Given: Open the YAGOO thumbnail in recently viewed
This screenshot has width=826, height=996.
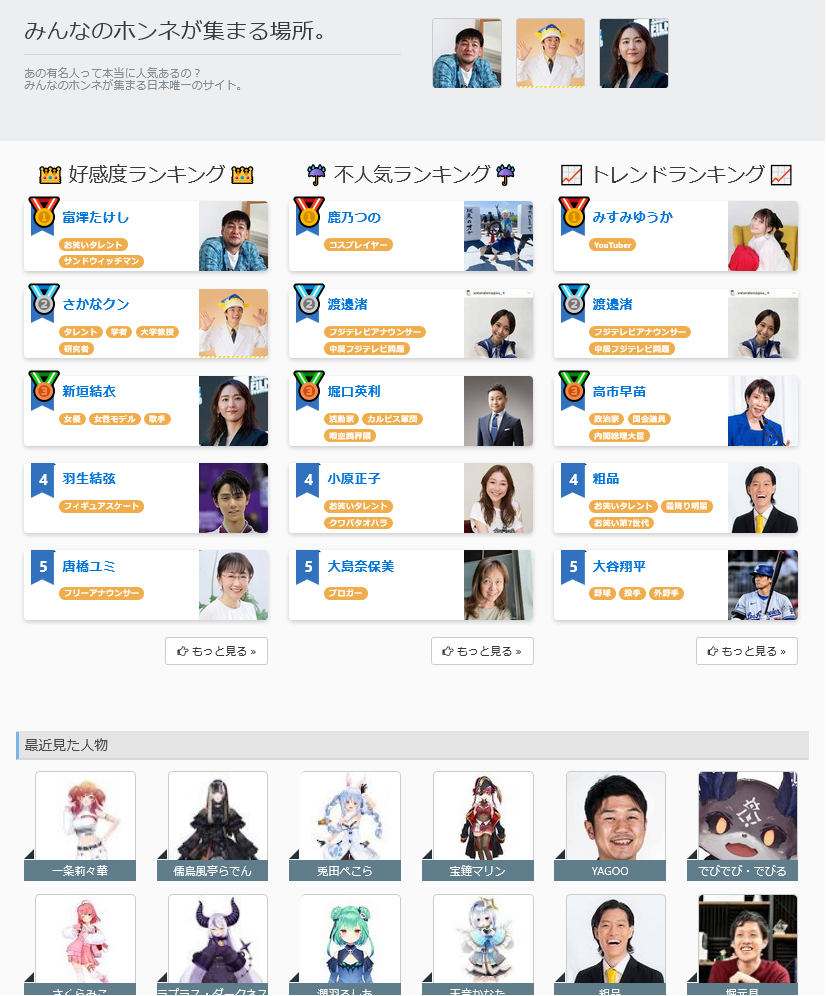Looking at the screenshot, I should 615,818.
